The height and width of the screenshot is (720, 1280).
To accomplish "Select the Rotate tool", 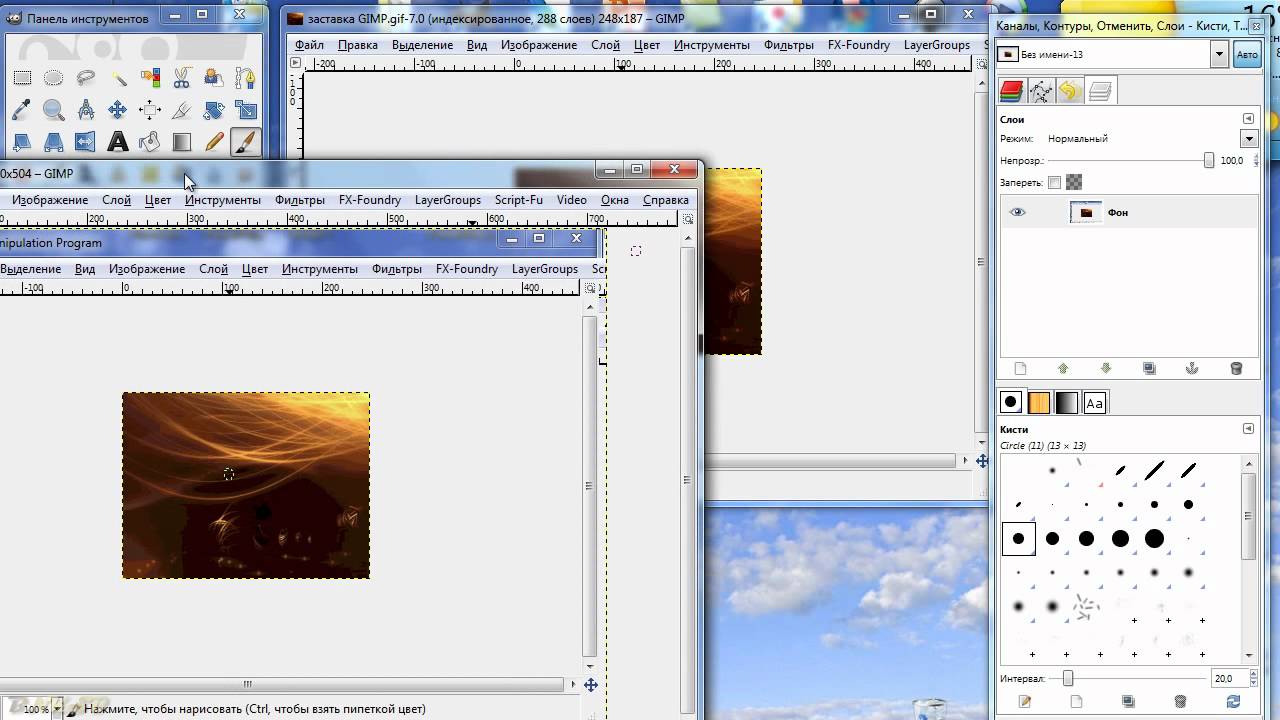I will [214, 110].
